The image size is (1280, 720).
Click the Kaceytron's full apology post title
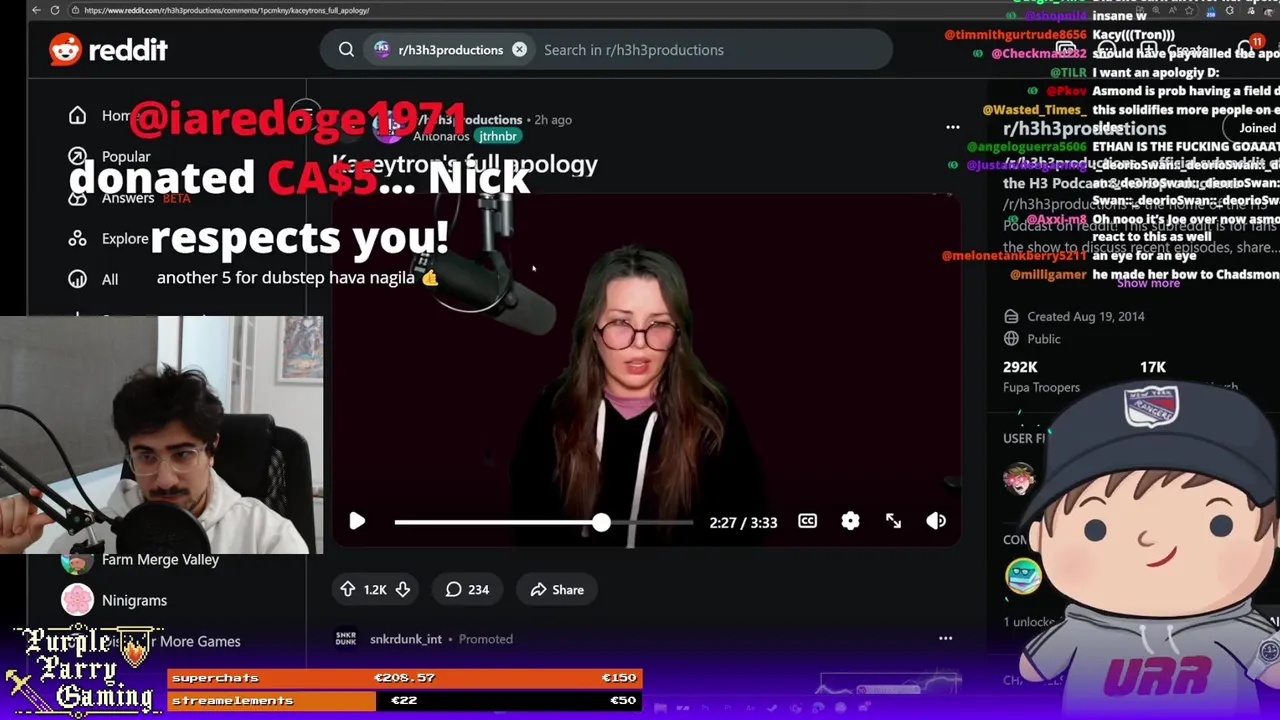(465, 164)
